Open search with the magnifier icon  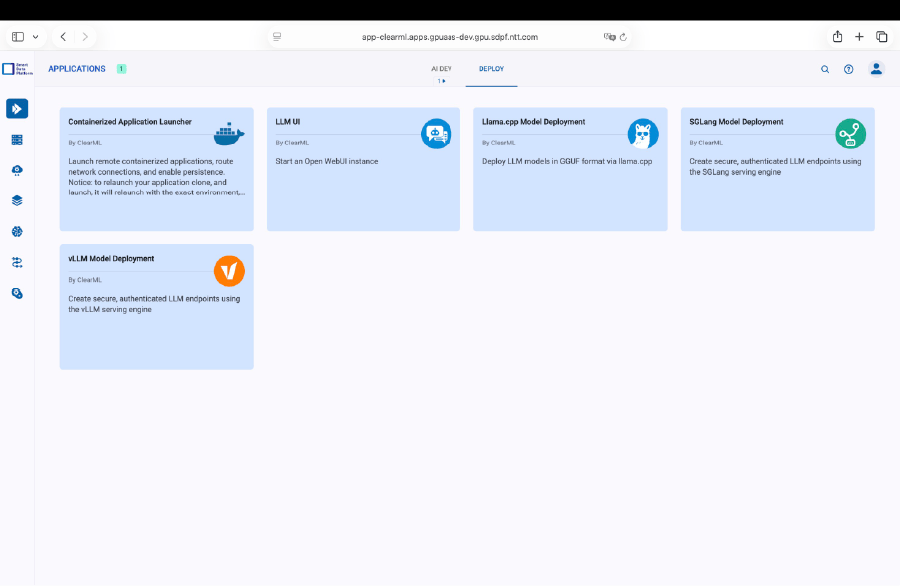(x=825, y=69)
